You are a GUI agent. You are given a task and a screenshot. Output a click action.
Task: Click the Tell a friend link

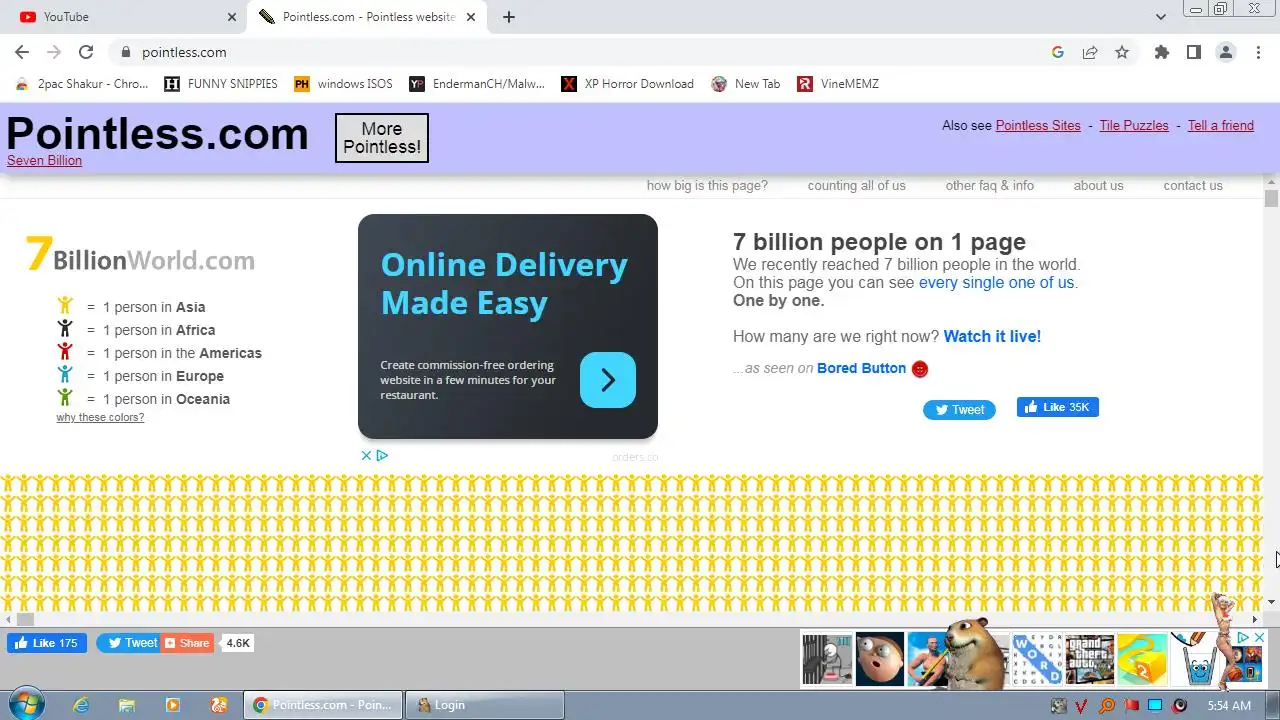(1221, 125)
